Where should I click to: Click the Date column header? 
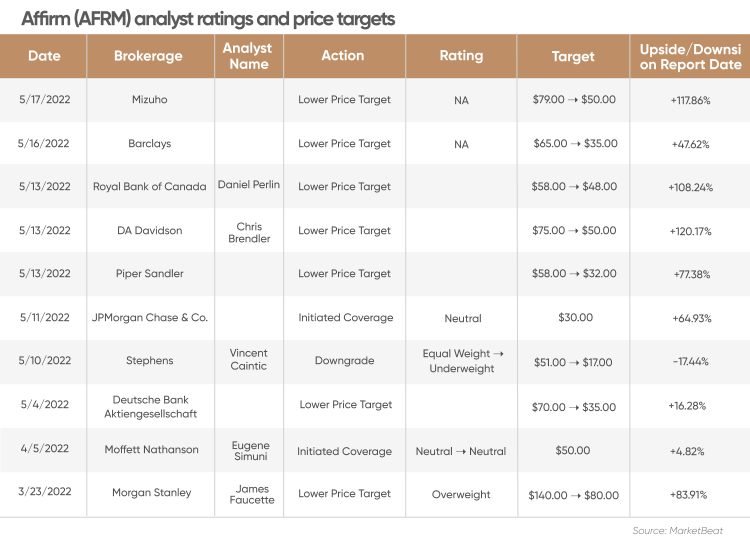pos(44,56)
